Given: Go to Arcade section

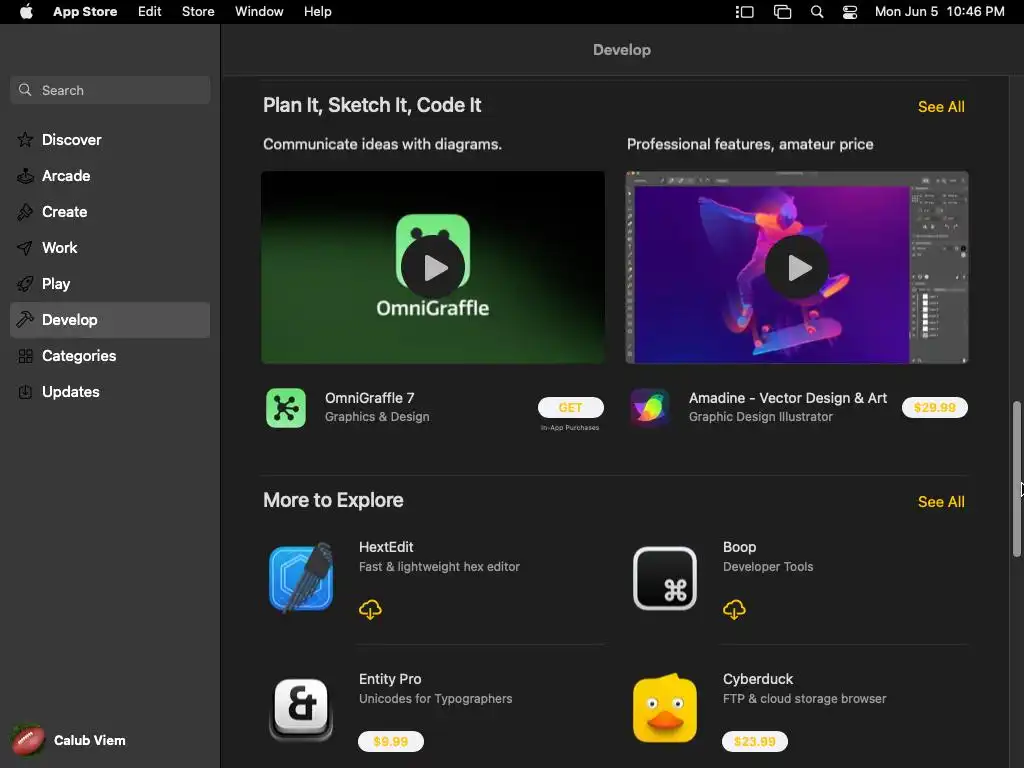Looking at the screenshot, I should point(110,176).
